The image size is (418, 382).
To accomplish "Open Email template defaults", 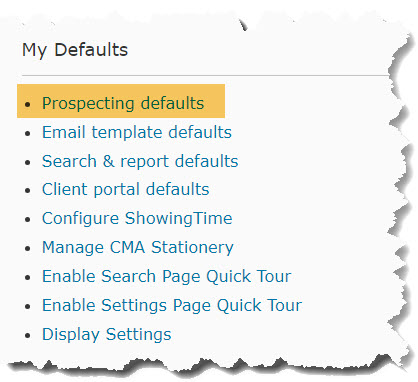I will tap(137, 132).
